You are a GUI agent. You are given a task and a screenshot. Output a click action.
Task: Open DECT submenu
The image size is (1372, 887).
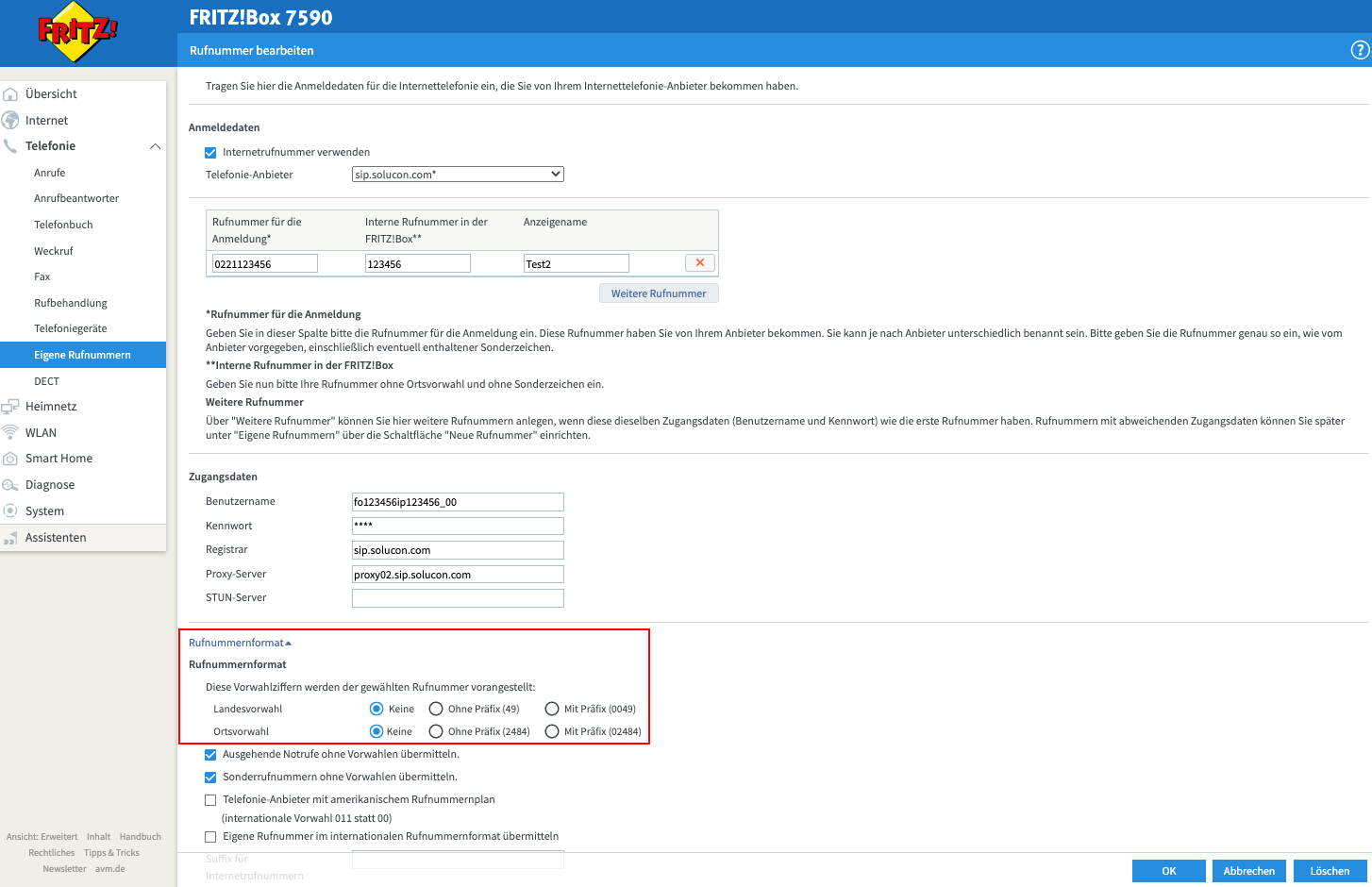pos(46,381)
